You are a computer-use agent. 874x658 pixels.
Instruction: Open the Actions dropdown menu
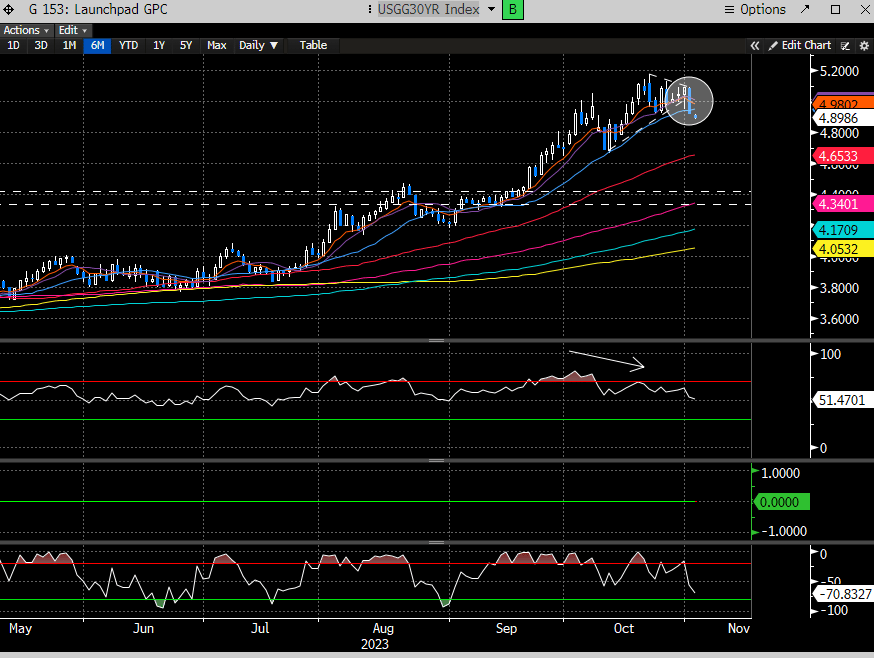tap(26, 30)
